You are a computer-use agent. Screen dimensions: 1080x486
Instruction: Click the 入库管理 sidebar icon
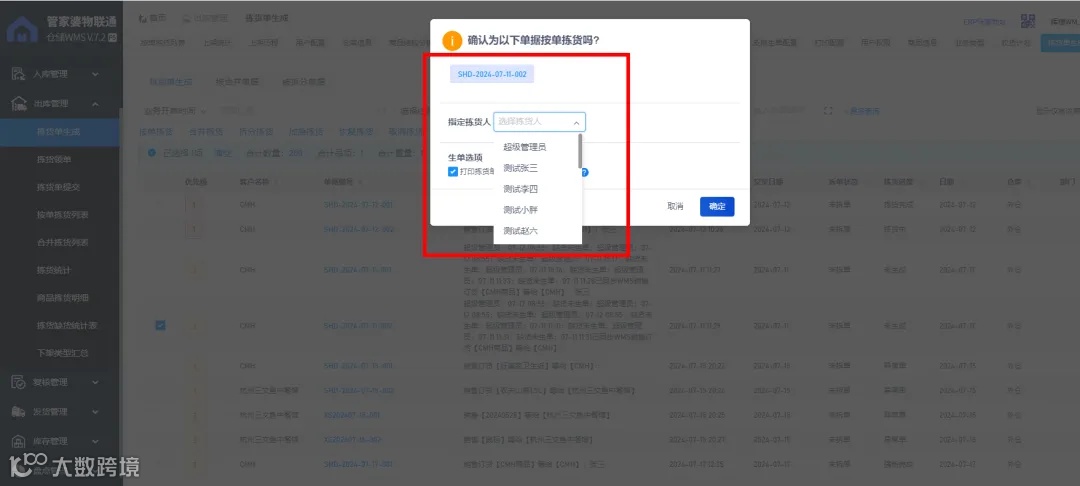click(19, 74)
